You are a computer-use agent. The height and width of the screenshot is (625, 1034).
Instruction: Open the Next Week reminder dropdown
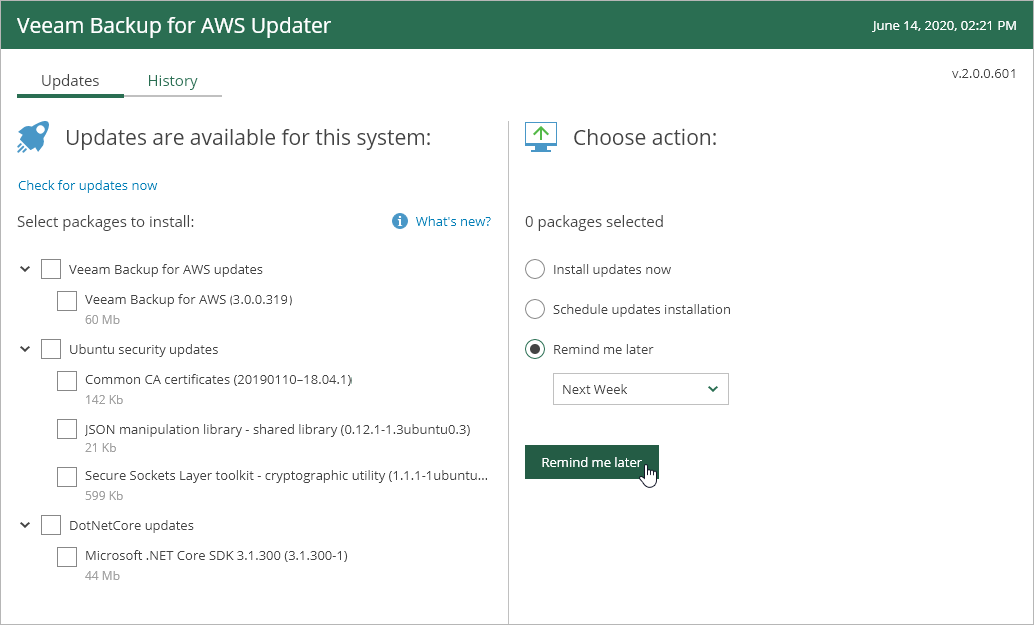coord(640,389)
